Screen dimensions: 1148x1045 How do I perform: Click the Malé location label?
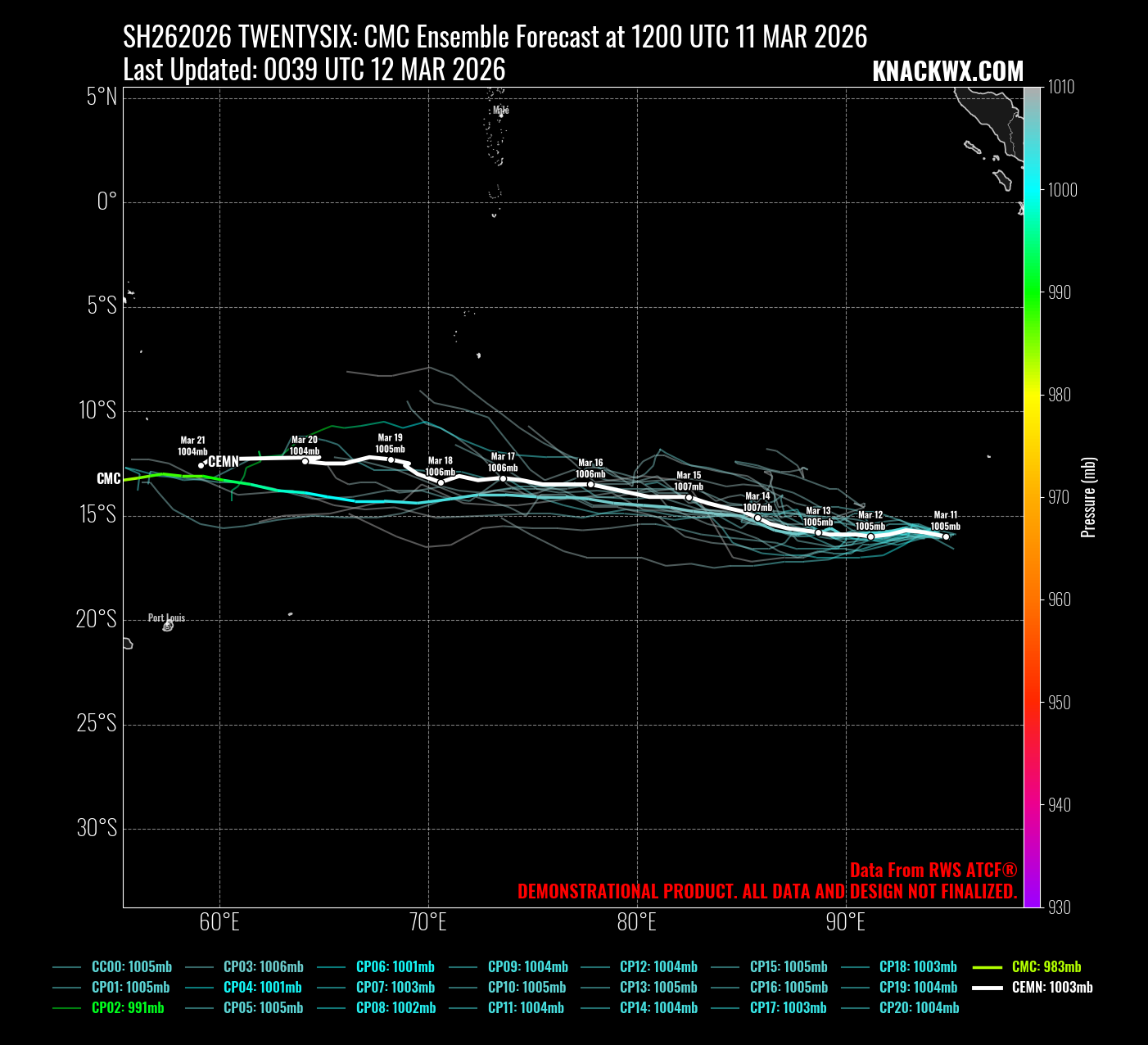point(500,110)
